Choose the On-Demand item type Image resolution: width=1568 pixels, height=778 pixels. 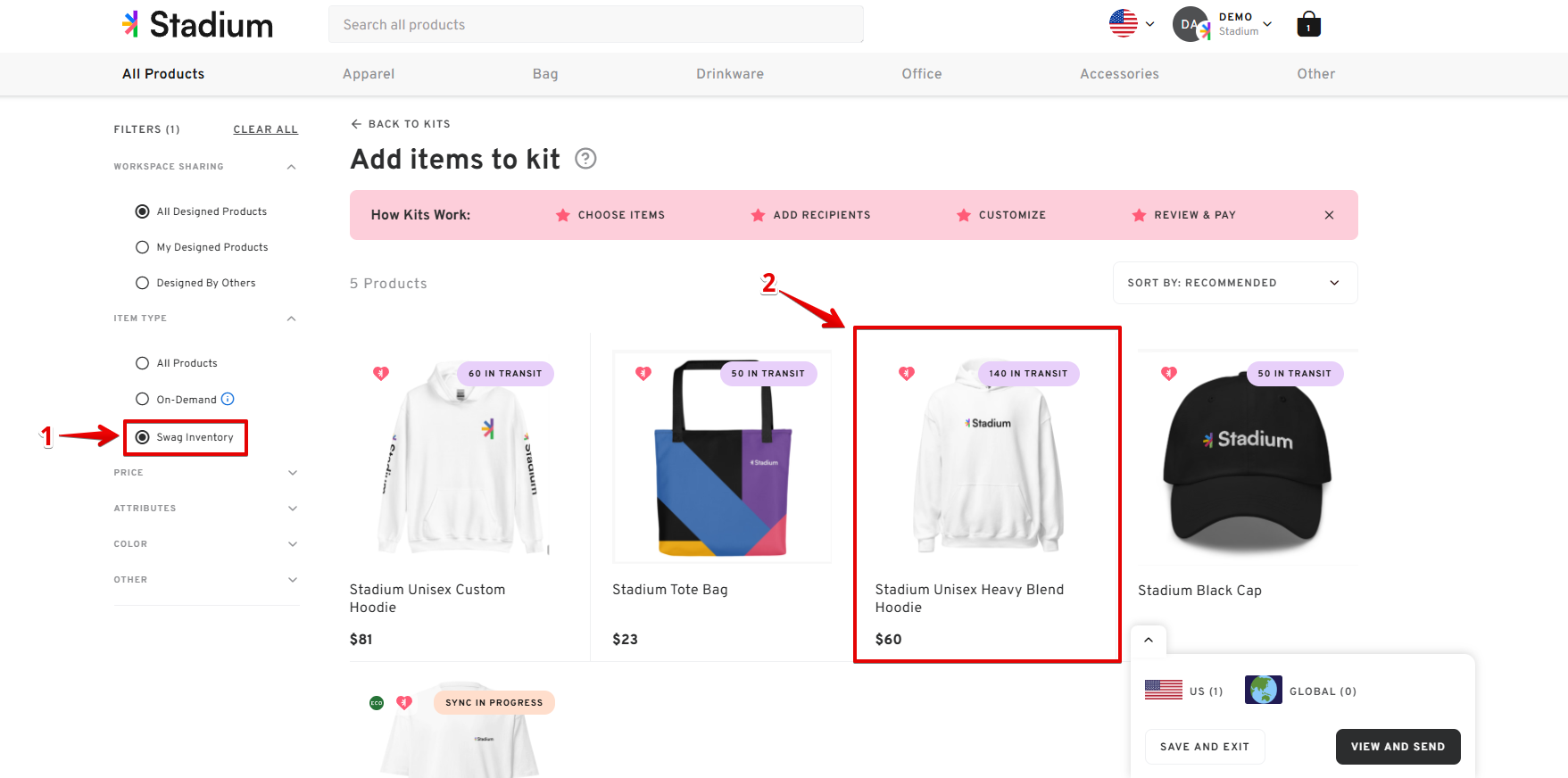[142, 399]
